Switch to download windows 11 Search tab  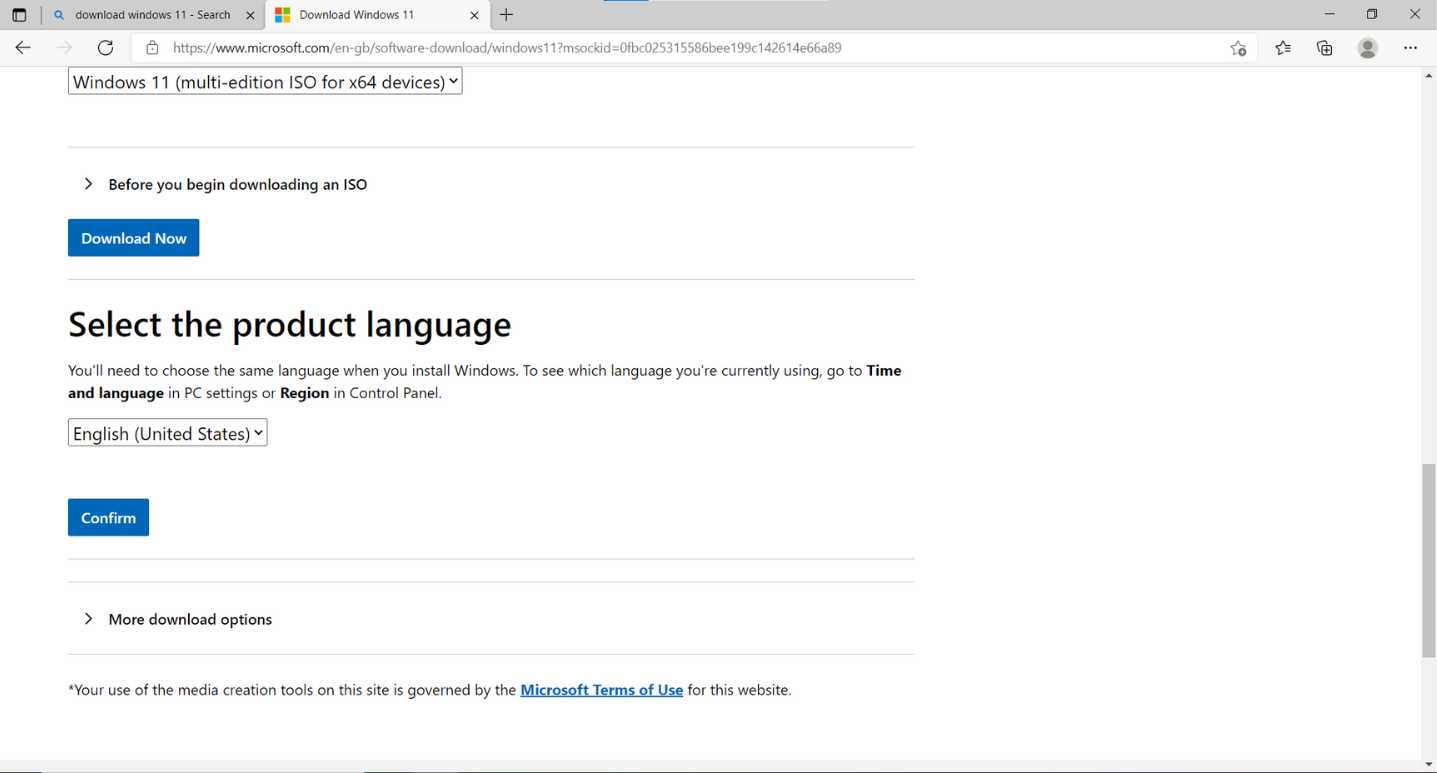point(152,15)
